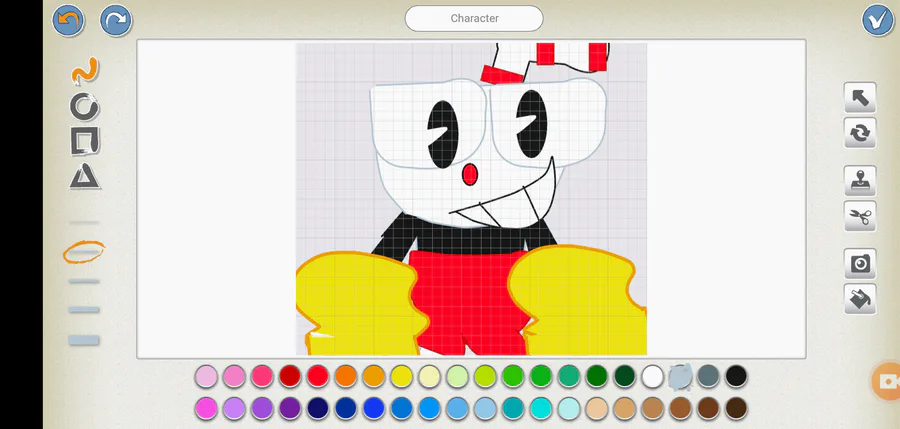
Task: Pick the cyan color swatch
Action: point(541,408)
